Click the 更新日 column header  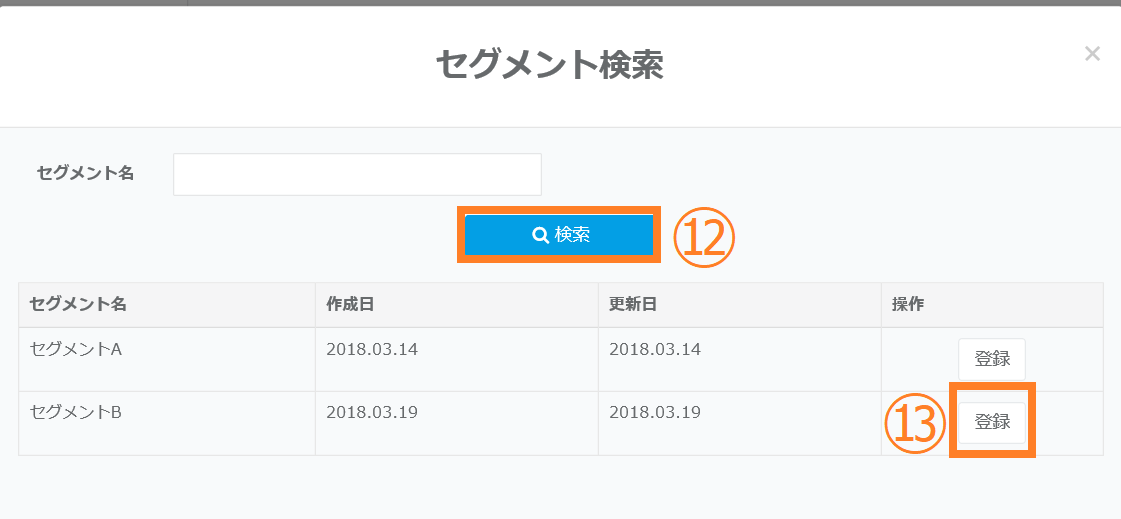pyautogui.click(x=633, y=304)
